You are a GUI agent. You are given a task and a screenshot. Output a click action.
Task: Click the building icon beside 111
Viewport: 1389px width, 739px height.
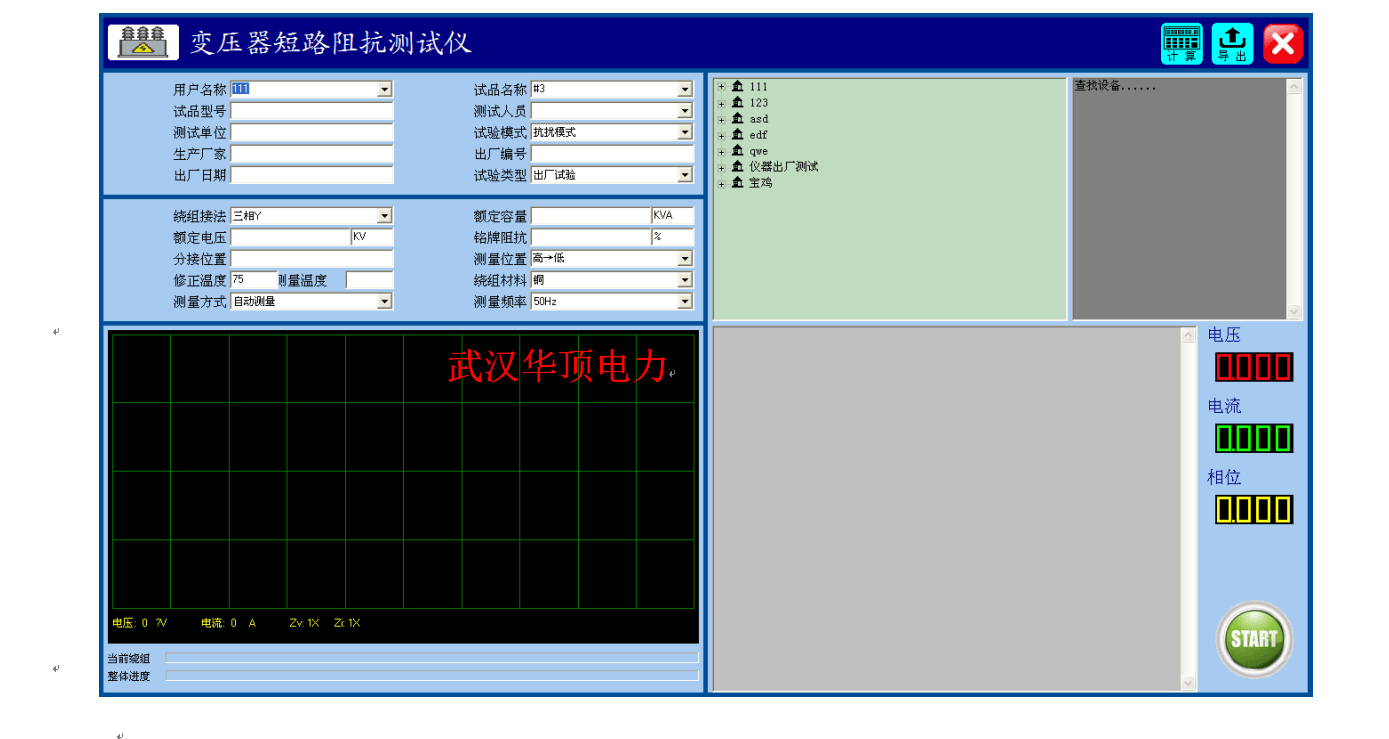[737, 87]
